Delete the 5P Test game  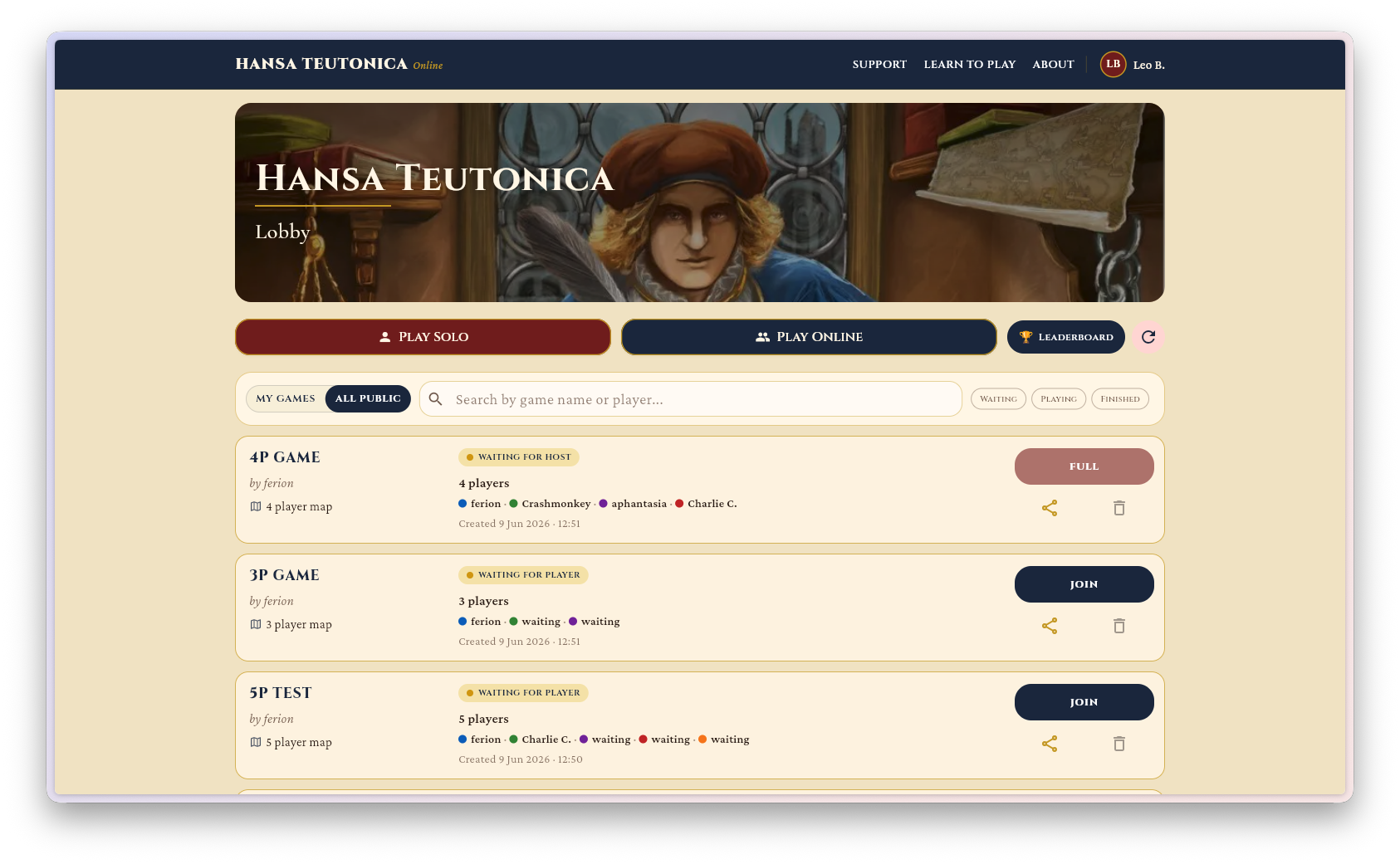point(1119,744)
